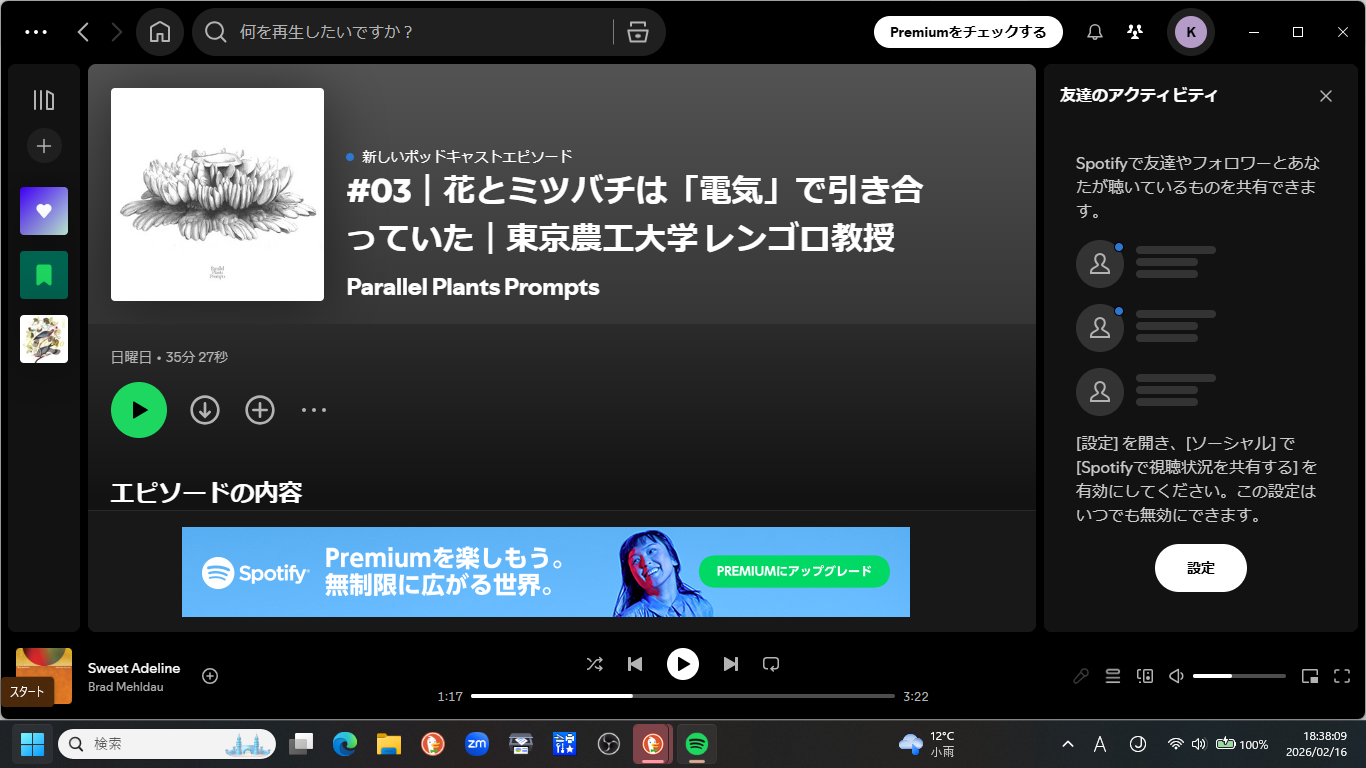Open the notifications bell
Image resolution: width=1366 pixels, height=768 pixels.
click(1095, 32)
